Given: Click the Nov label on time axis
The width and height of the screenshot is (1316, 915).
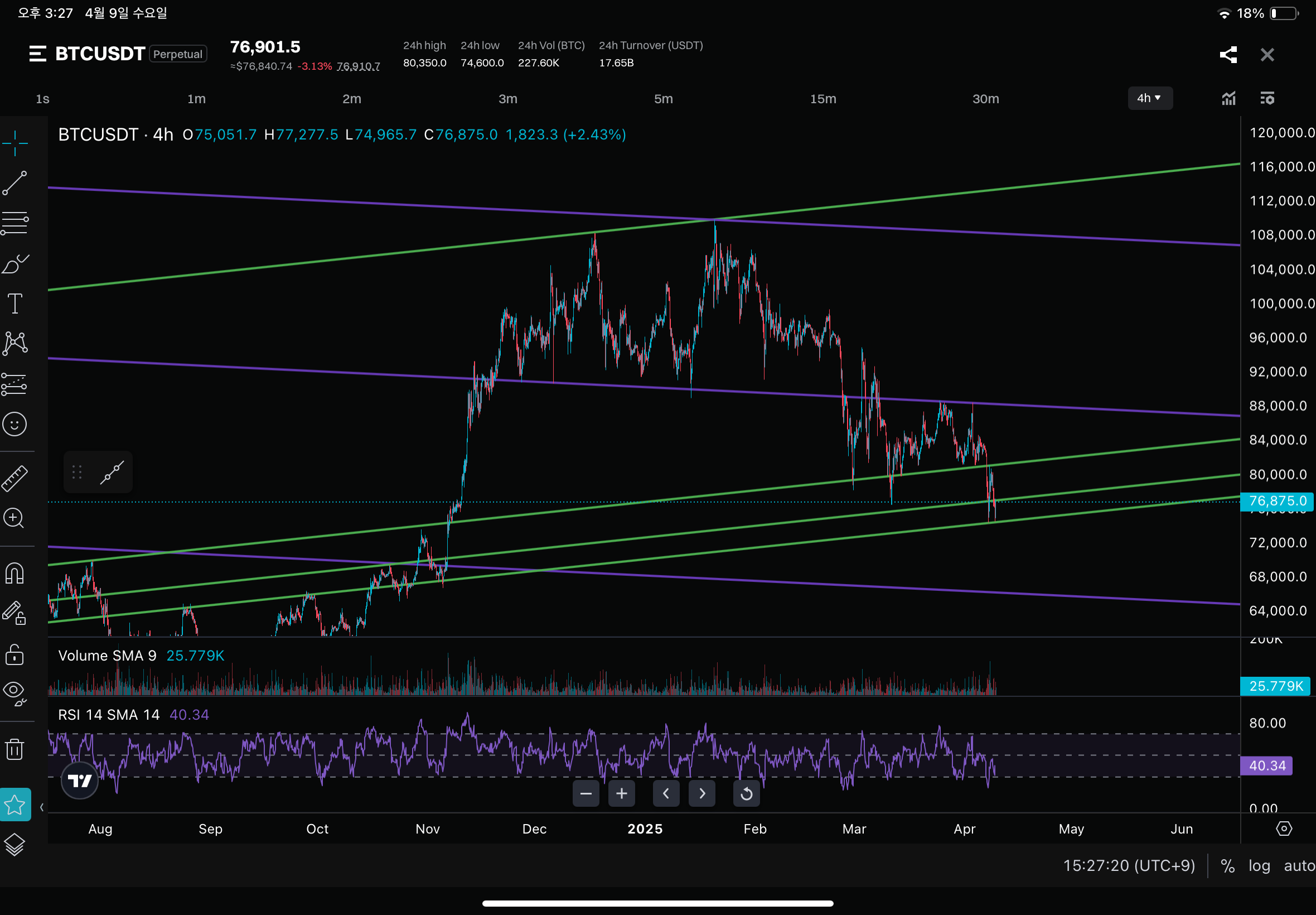Looking at the screenshot, I should click(x=428, y=829).
